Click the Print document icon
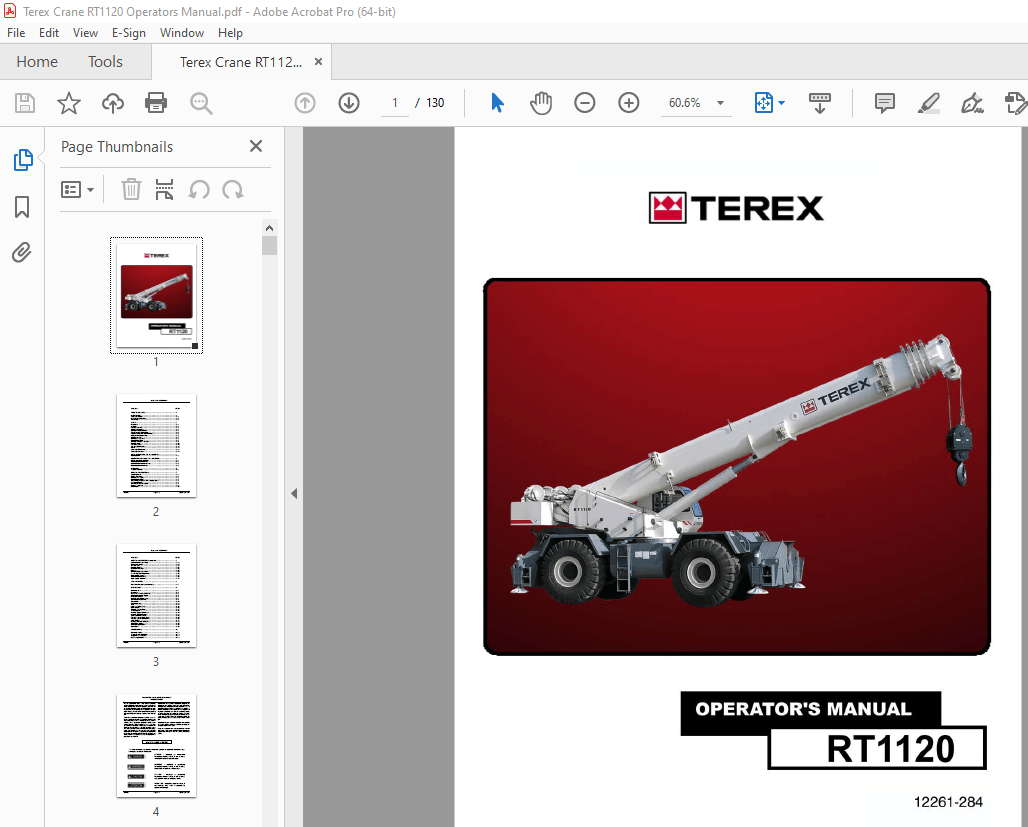The height and width of the screenshot is (827, 1028). 157,103
